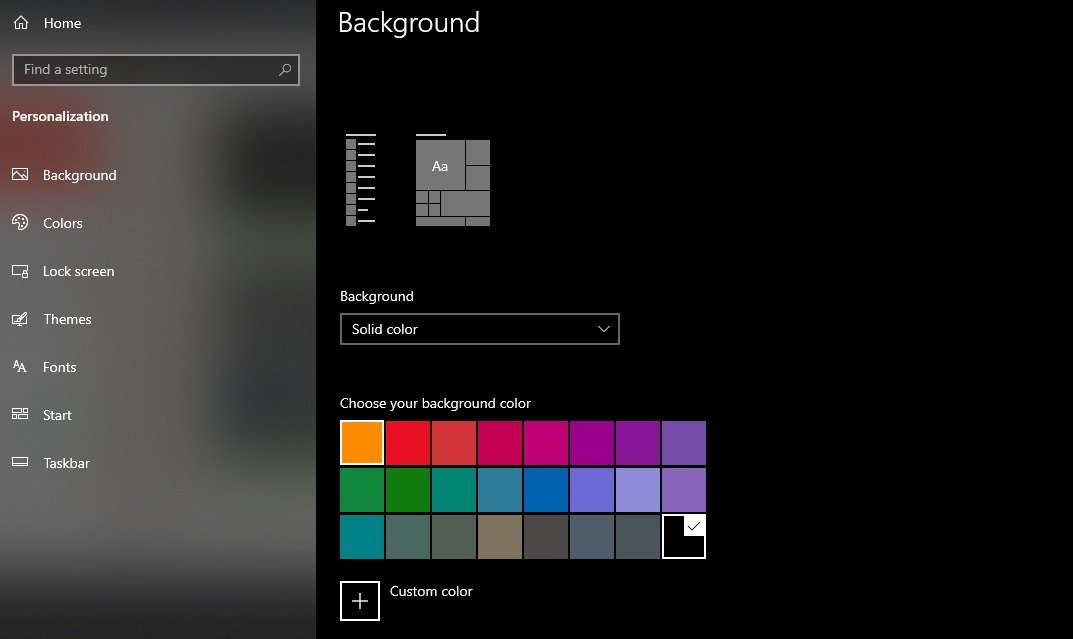Focus the Find a setting search box

point(147,70)
